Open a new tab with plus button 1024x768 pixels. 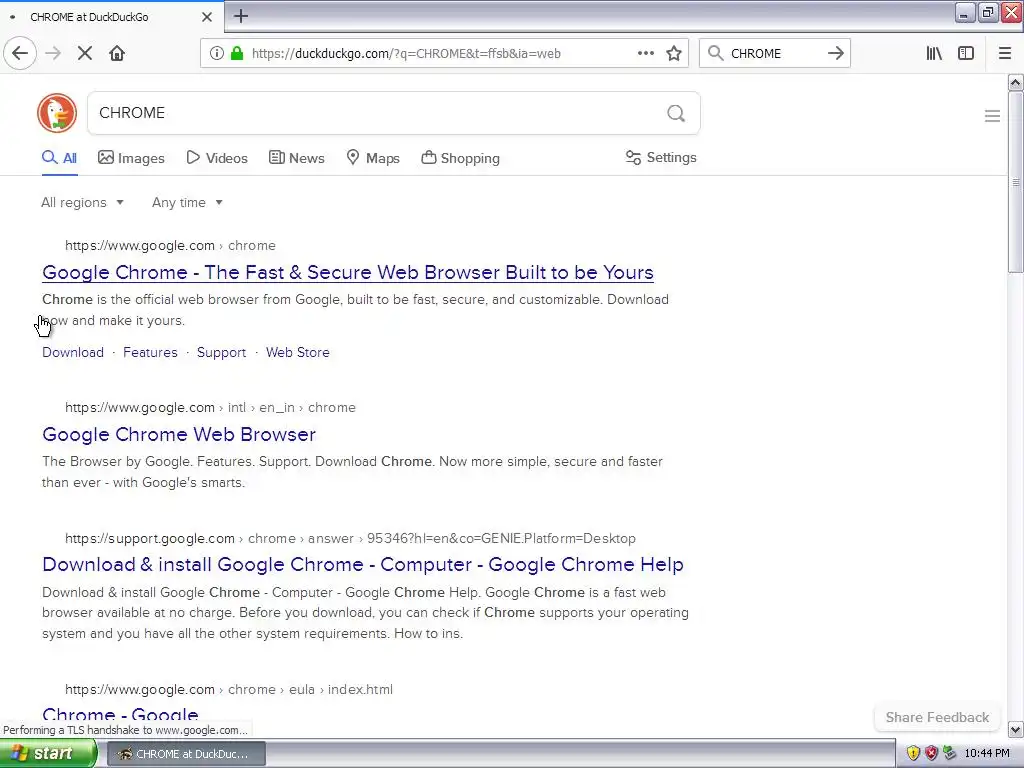241,16
